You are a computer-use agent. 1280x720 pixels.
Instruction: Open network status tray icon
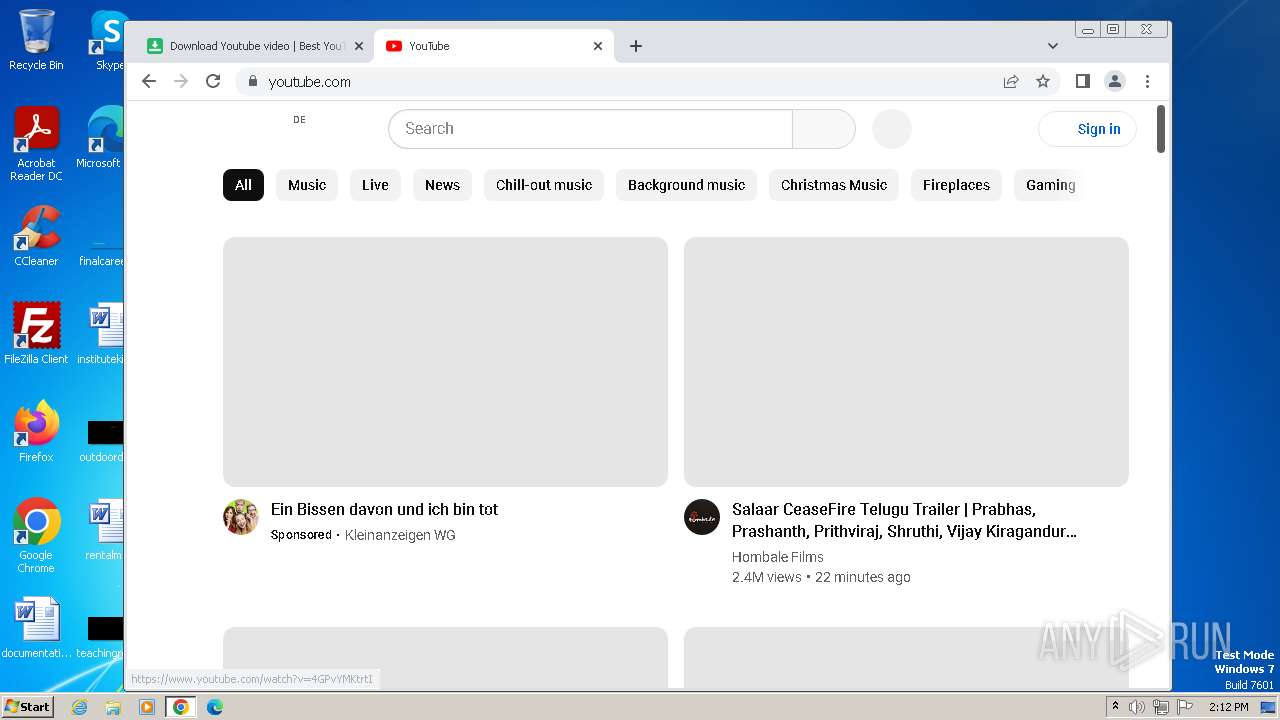1161,707
